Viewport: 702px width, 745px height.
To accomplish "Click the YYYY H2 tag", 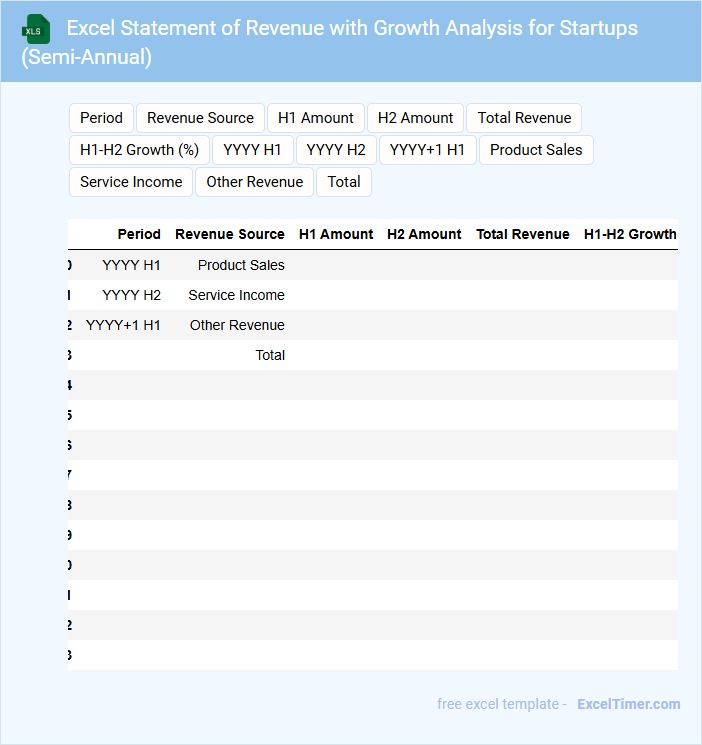I will coord(336,150).
